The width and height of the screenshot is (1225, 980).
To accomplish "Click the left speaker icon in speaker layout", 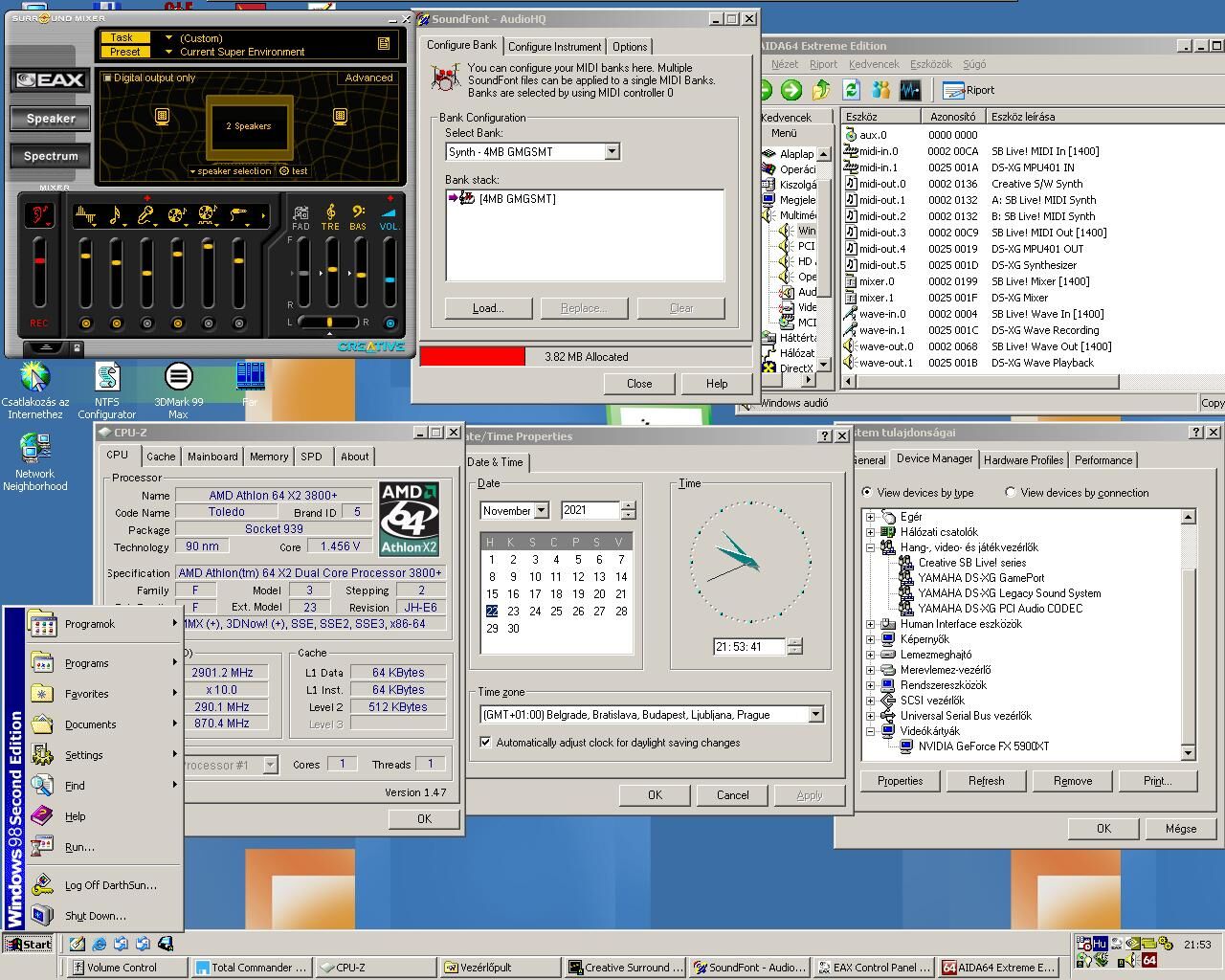I will click(x=162, y=116).
